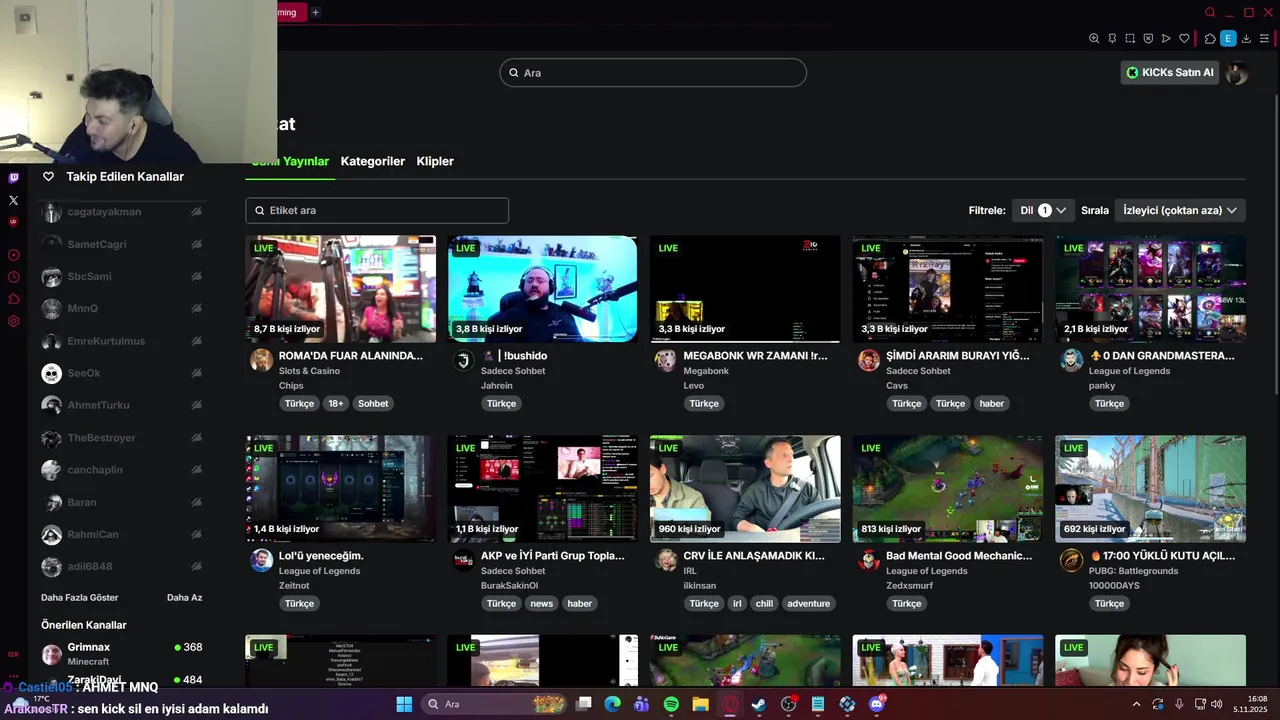Open Discord from the taskbar
This screenshot has height=720, width=1280.
tap(878, 704)
